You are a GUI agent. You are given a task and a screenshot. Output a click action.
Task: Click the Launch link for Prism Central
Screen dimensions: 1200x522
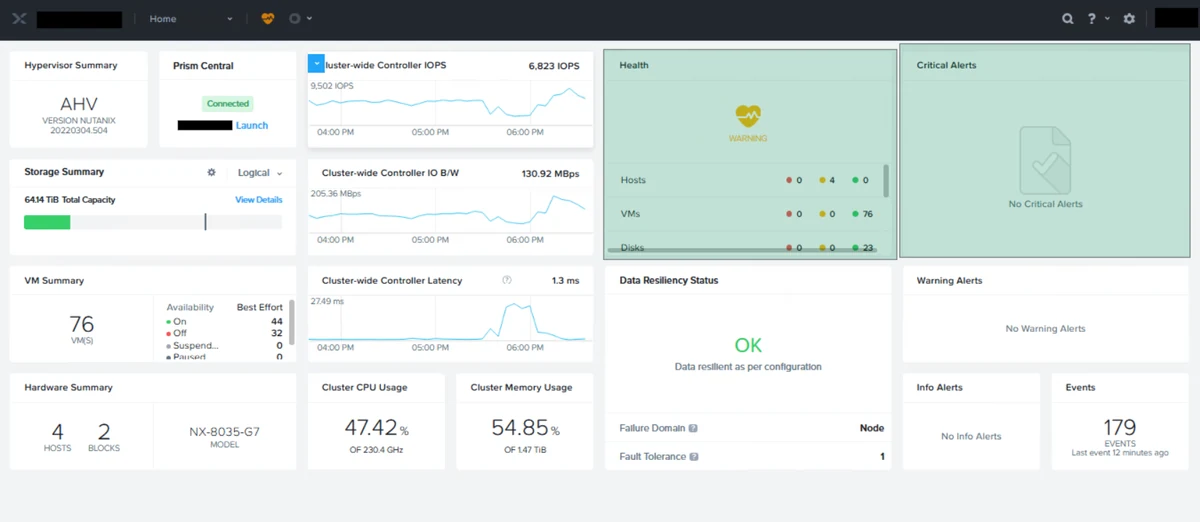point(252,126)
